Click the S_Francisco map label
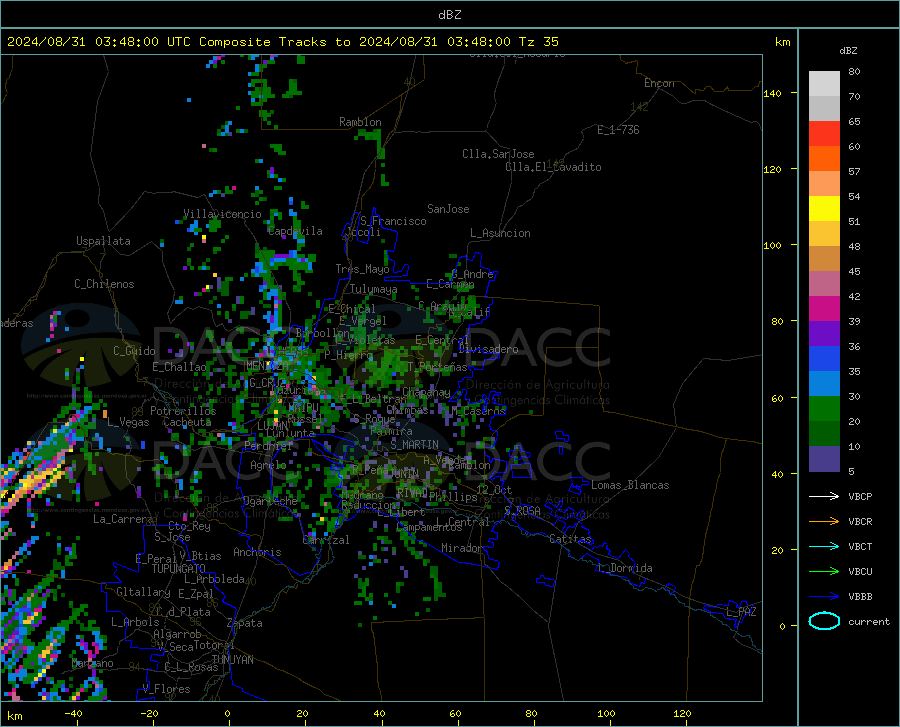The image size is (900, 727). point(393,221)
